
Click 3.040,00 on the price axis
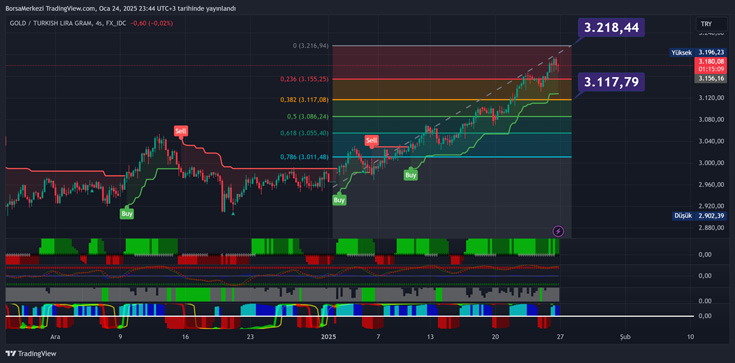point(712,141)
